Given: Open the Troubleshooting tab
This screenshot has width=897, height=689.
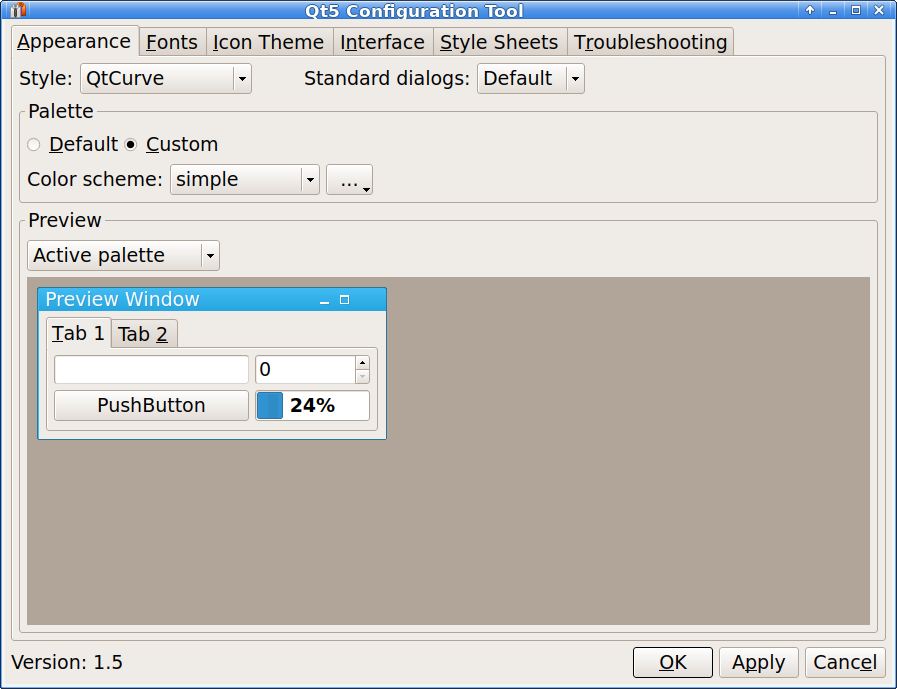Looking at the screenshot, I should coord(650,42).
